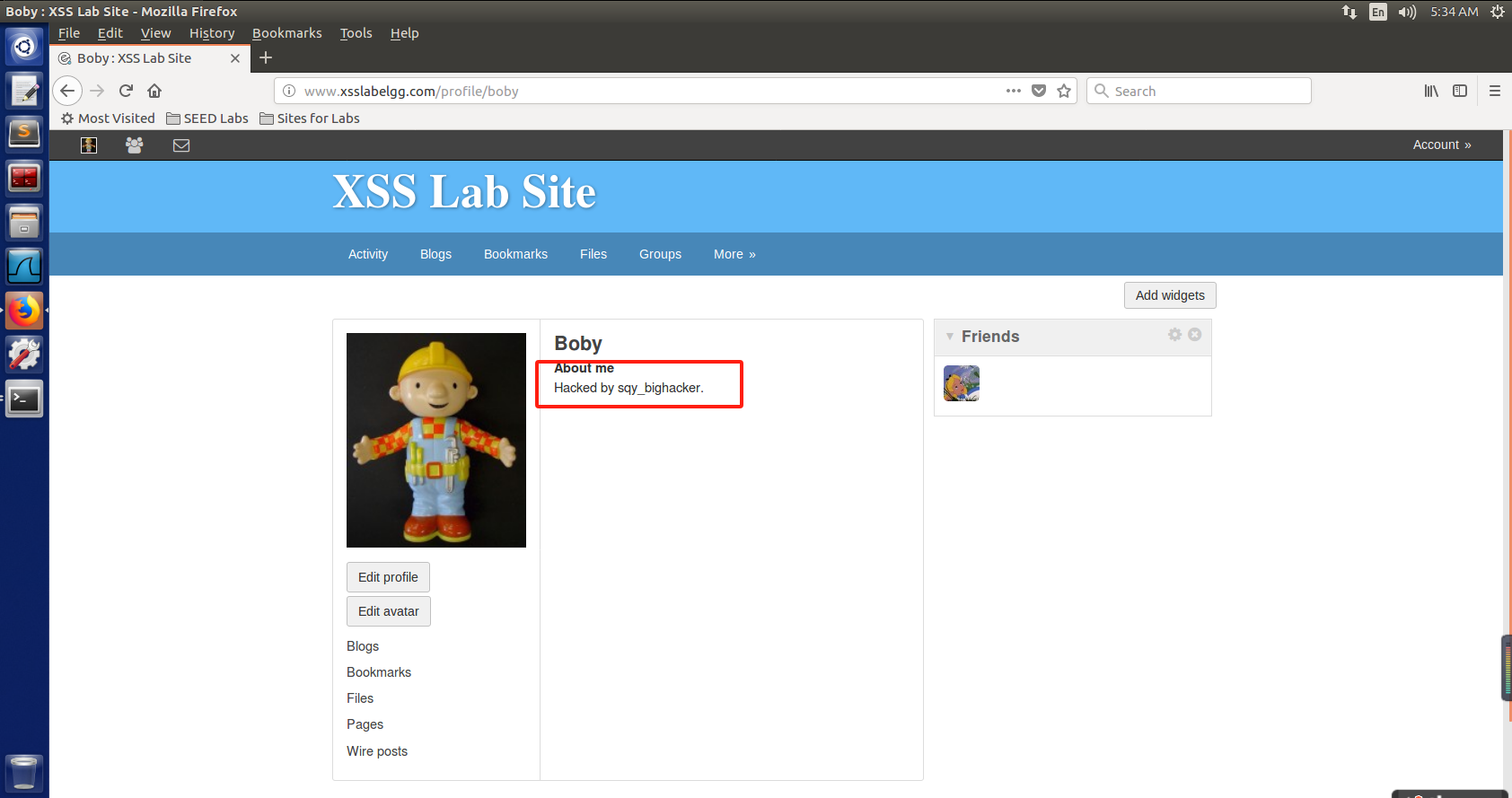
Task: Open the page actions three-dot menu
Action: coord(1014,91)
